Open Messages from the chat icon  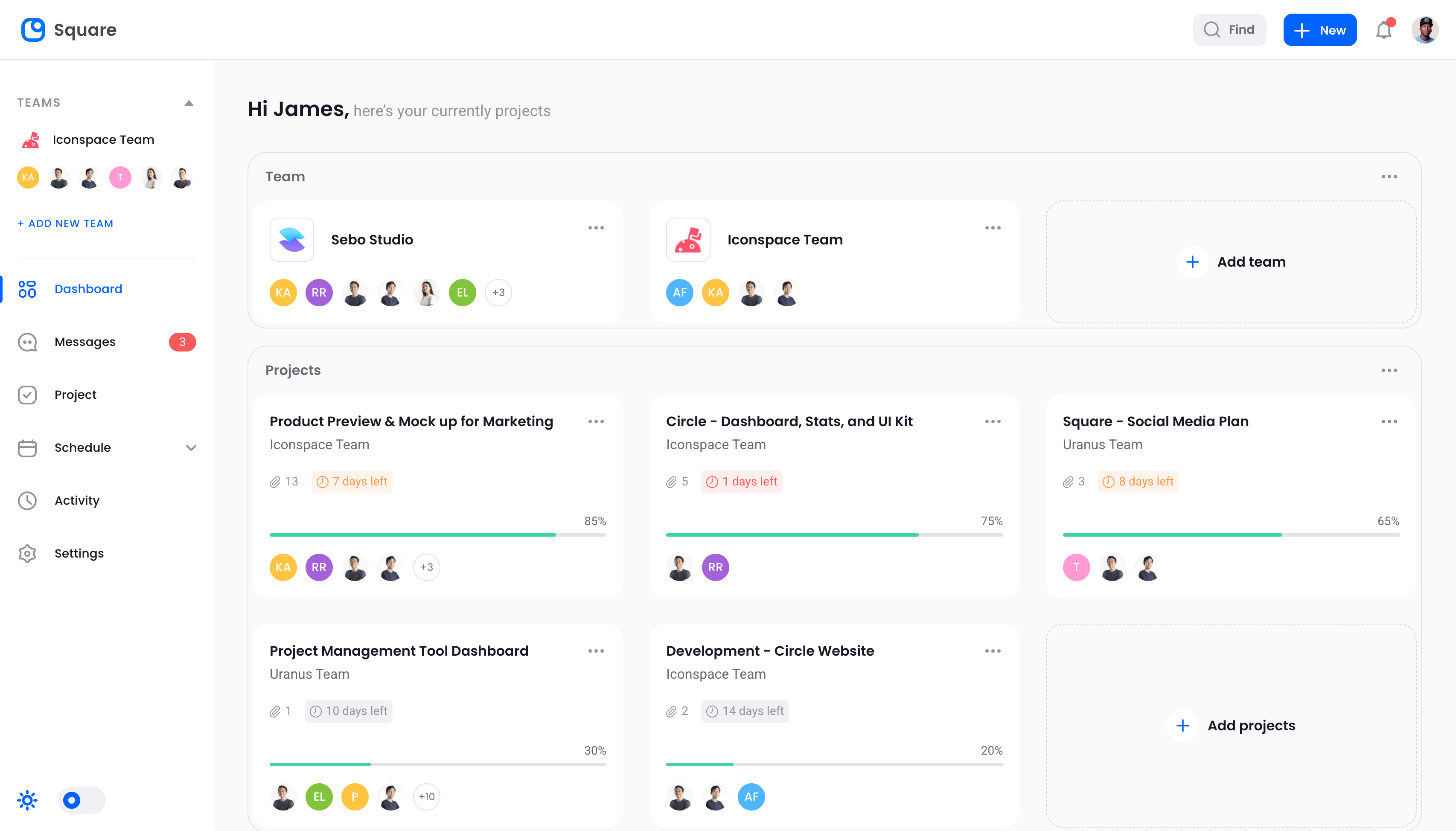pos(27,342)
